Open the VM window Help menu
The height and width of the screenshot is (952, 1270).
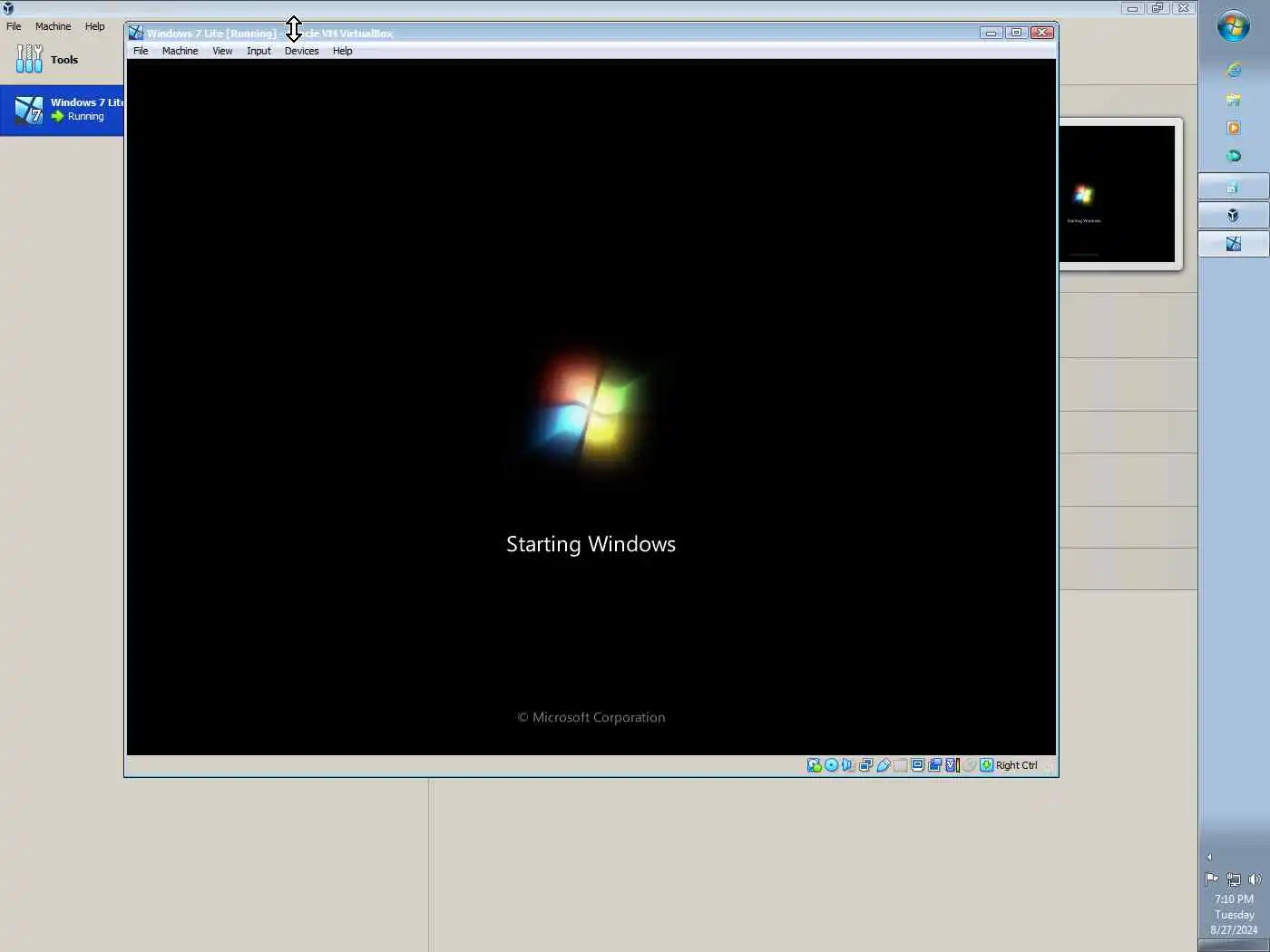coord(342,51)
